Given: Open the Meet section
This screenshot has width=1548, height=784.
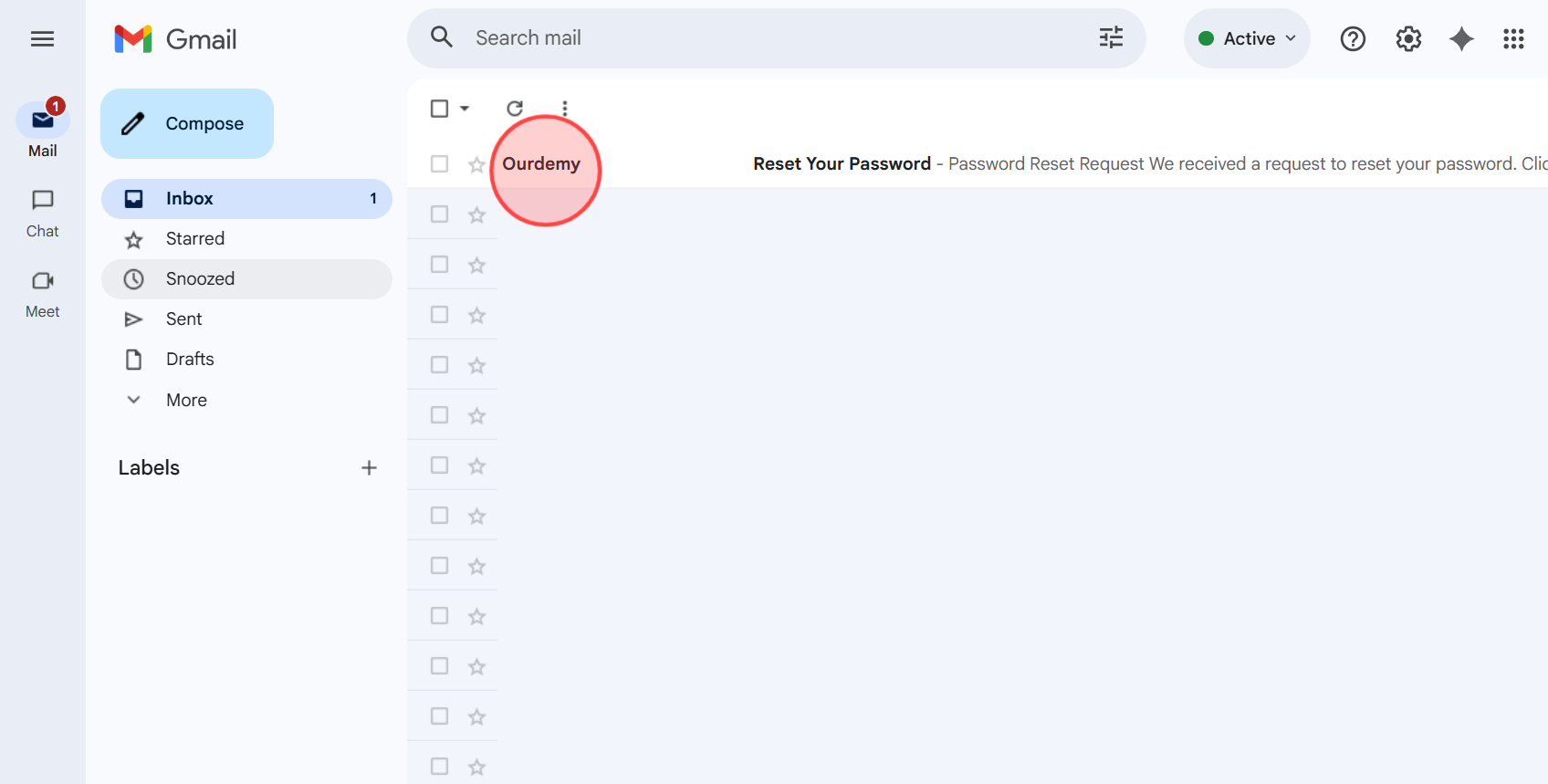Looking at the screenshot, I should point(42,292).
